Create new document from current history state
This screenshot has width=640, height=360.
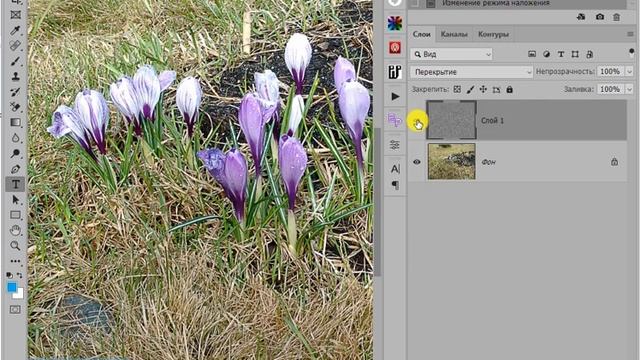point(581,17)
